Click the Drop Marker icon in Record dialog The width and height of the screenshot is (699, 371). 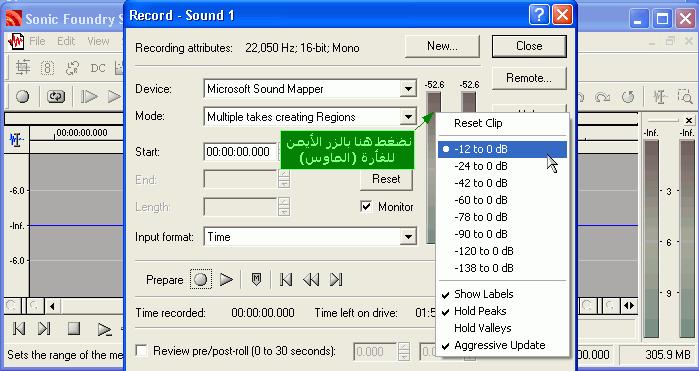[x=256, y=280]
